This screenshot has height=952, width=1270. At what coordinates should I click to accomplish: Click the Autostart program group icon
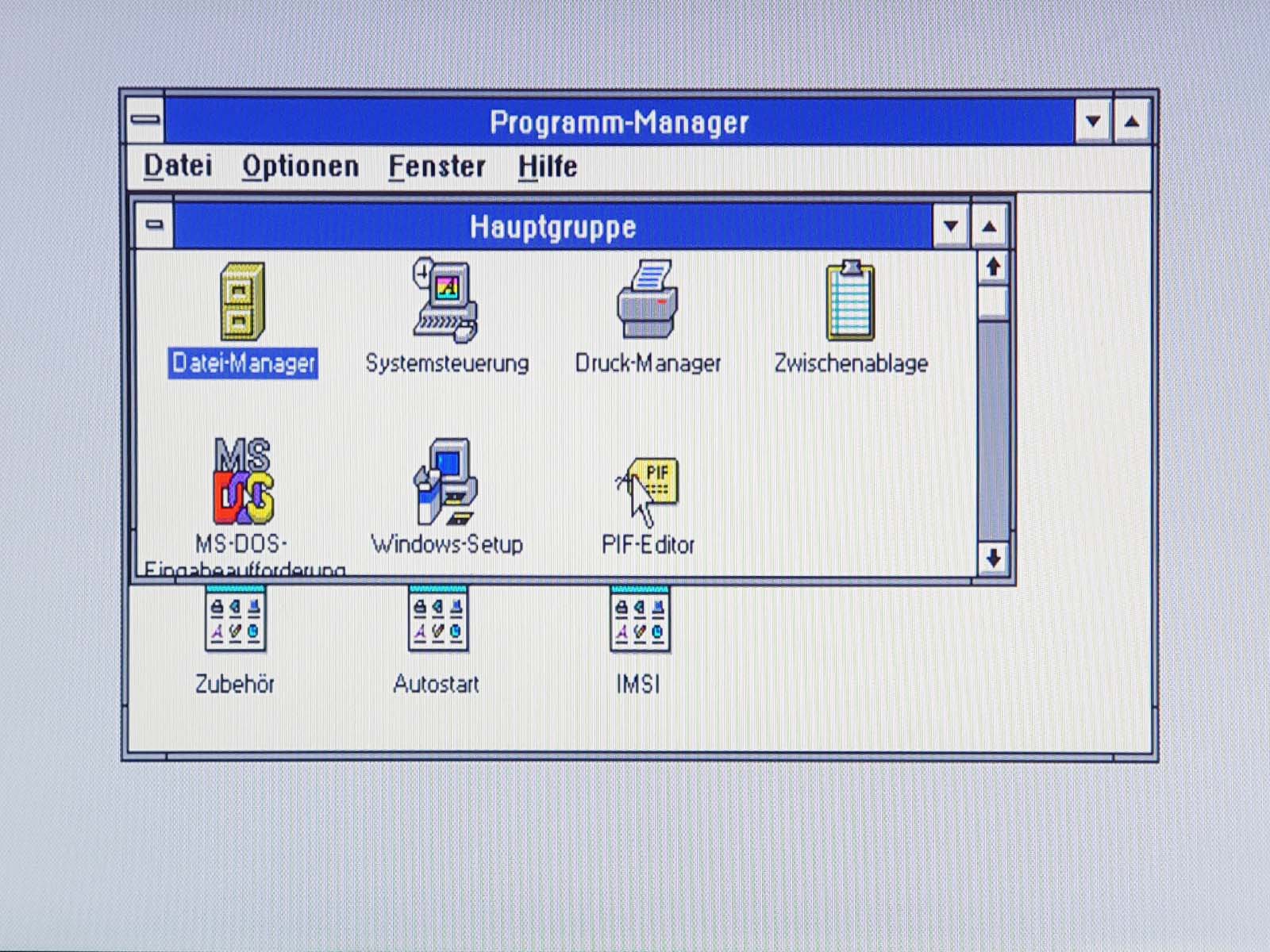point(437,620)
